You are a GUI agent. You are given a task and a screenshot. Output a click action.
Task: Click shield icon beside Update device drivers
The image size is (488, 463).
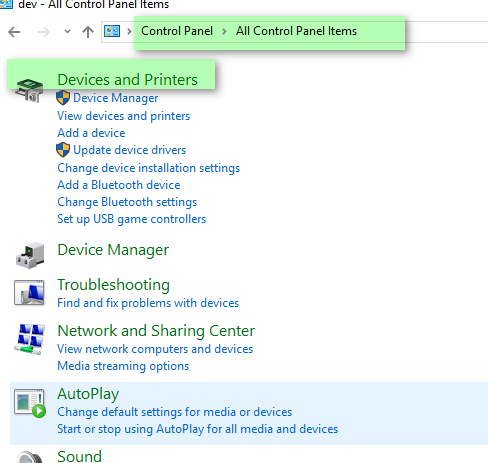[x=63, y=150]
